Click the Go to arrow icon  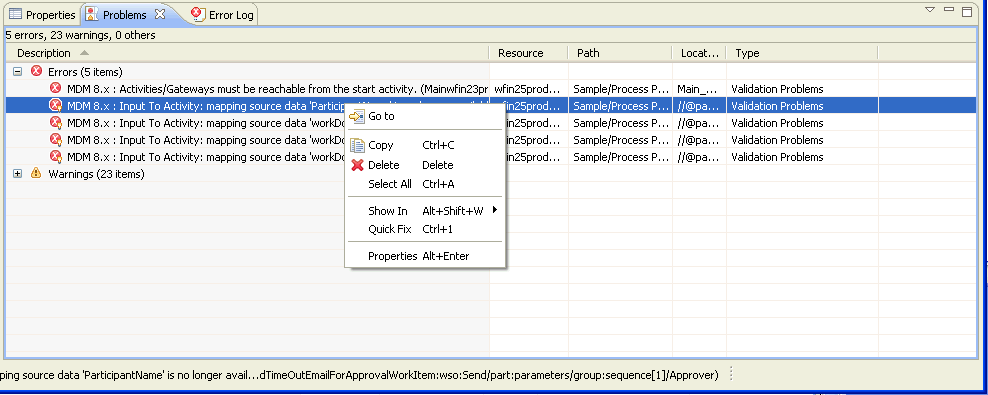point(357,117)
